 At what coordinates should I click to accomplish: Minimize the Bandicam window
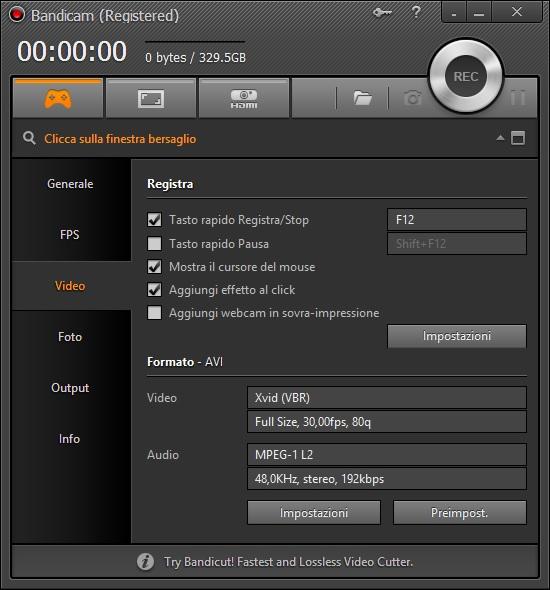[479, 13]
